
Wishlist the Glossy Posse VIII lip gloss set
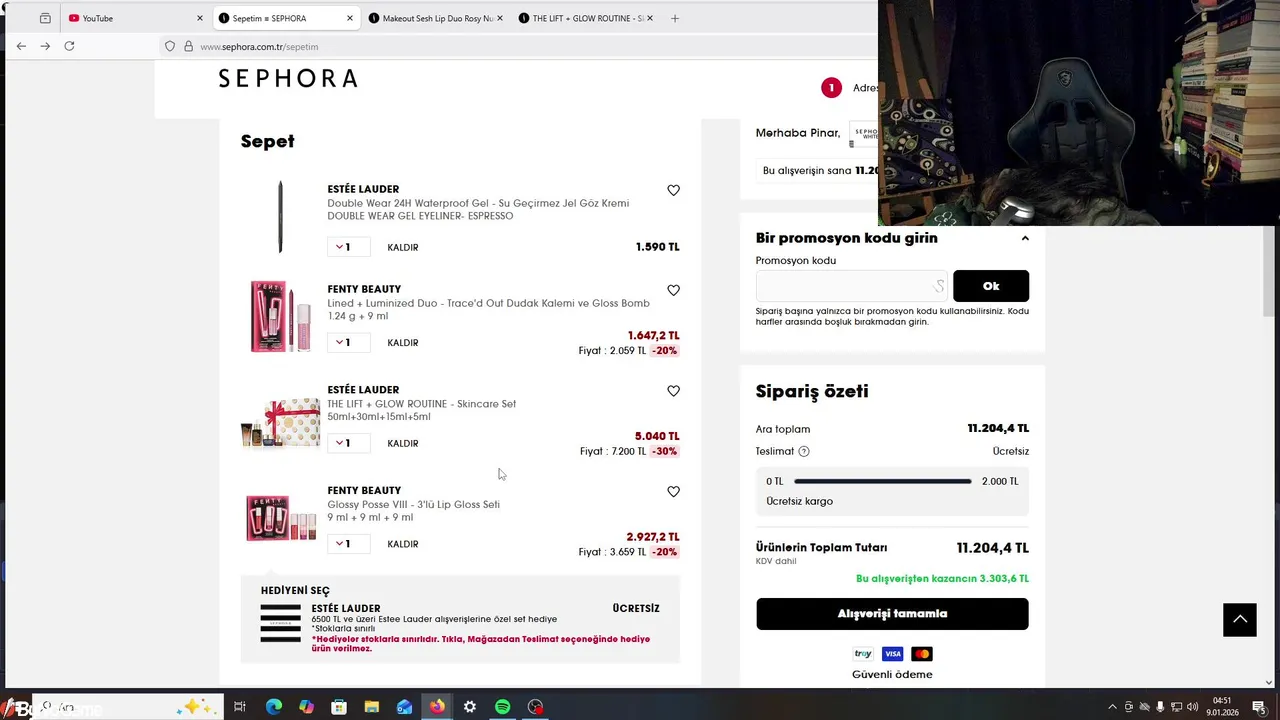click(x=673, y=491)
